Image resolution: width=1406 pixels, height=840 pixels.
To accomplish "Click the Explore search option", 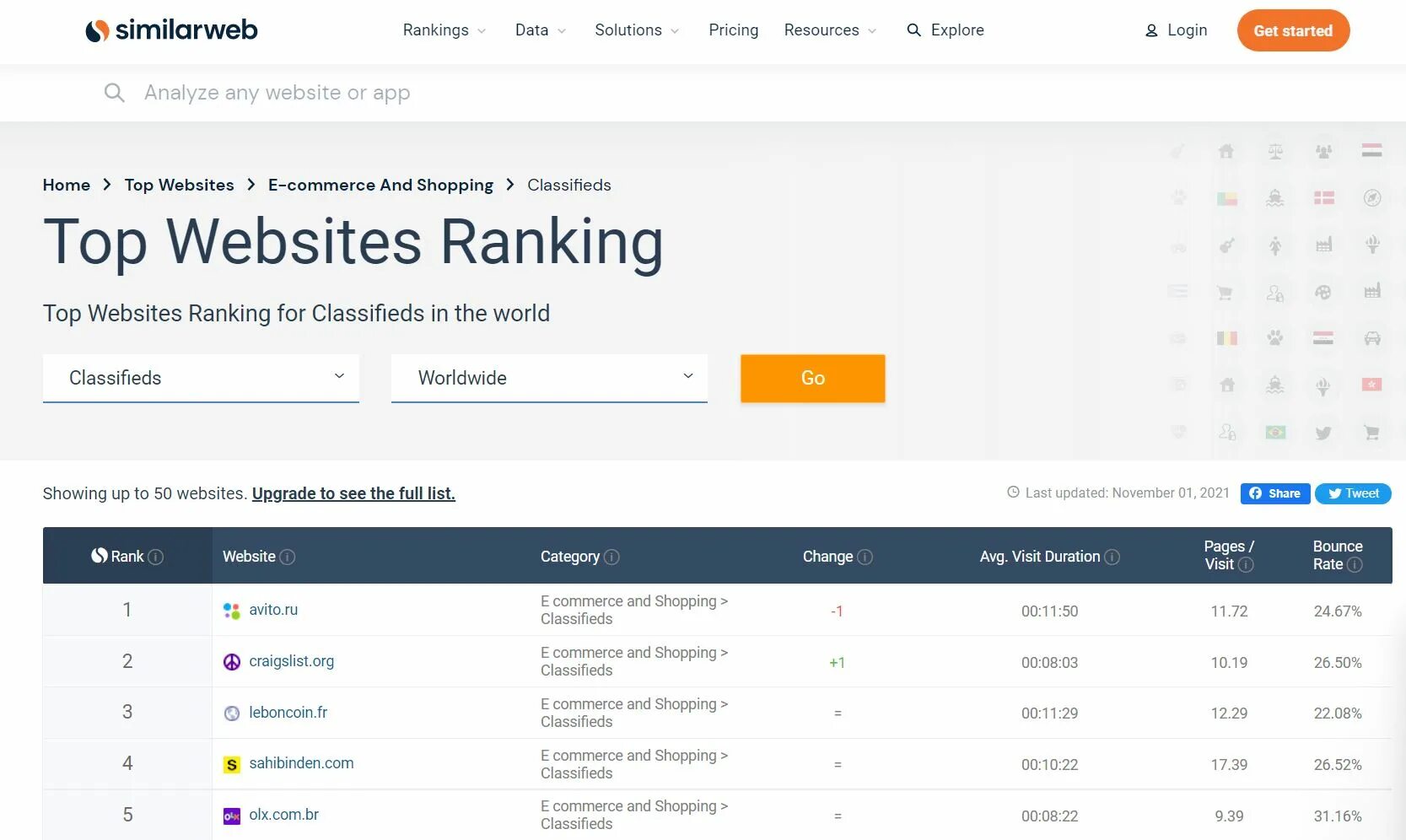I will [945, 30].
